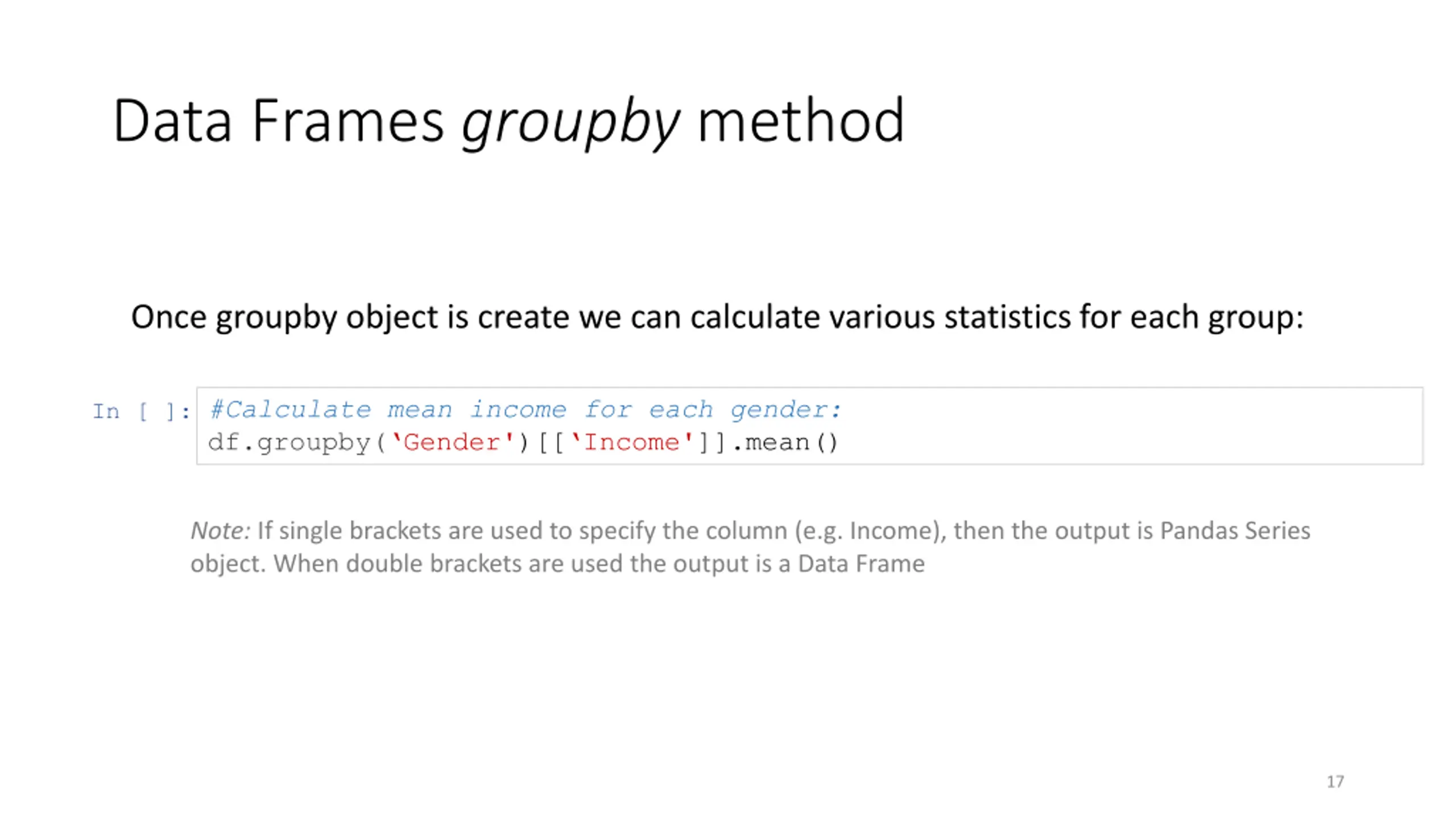Click the double brackets before 'Income'
Viewport: 1456px width, 819px height.
(551, 442)
